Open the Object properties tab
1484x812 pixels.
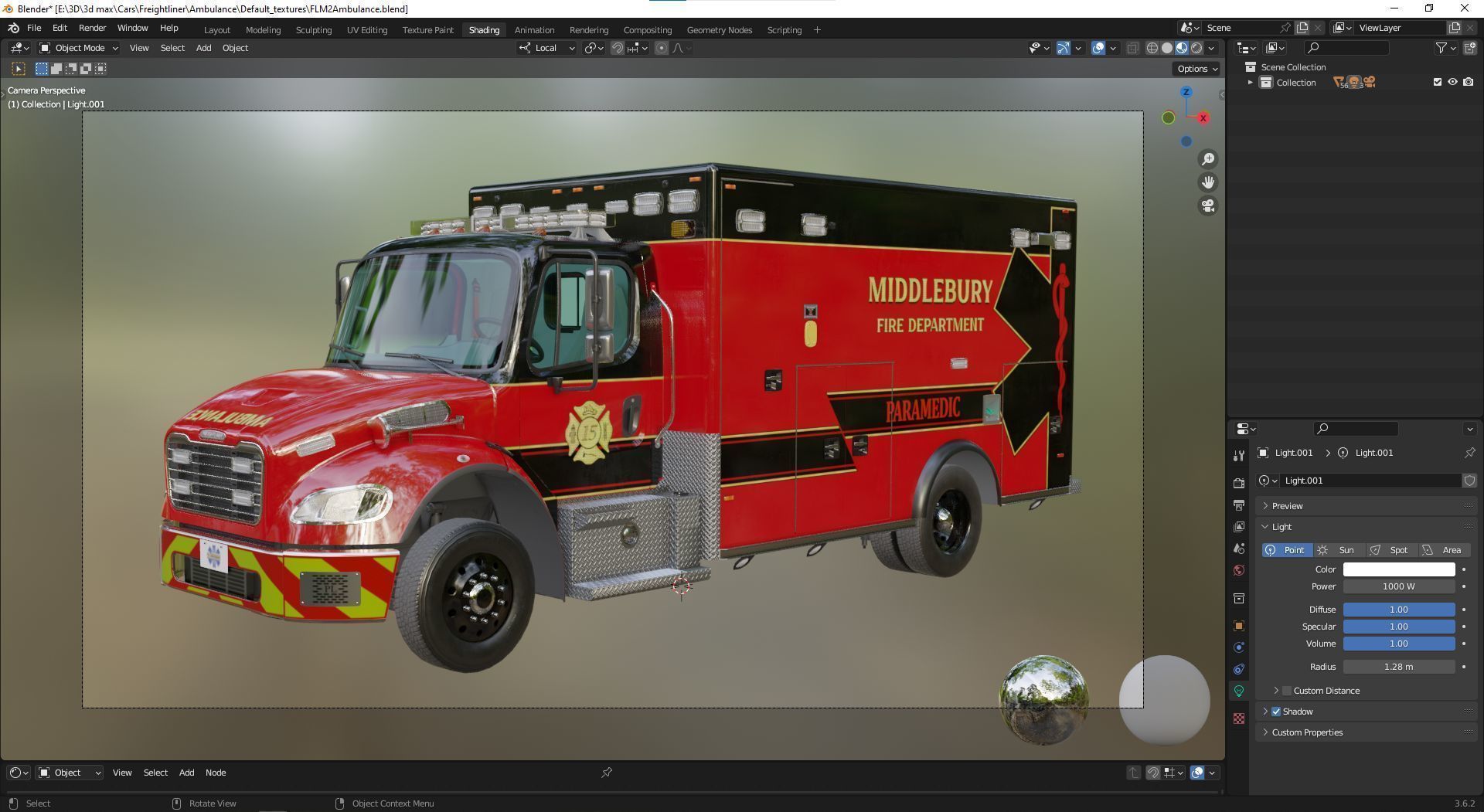pos(1239,626)
